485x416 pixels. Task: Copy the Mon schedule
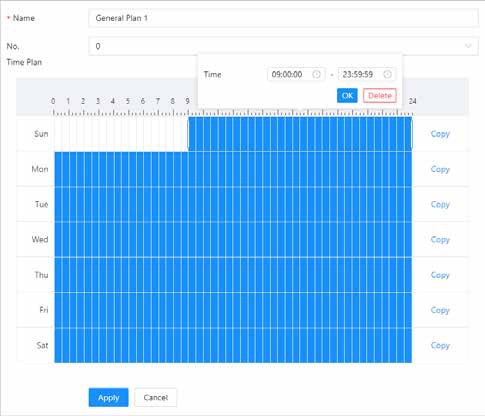point(440,169)
